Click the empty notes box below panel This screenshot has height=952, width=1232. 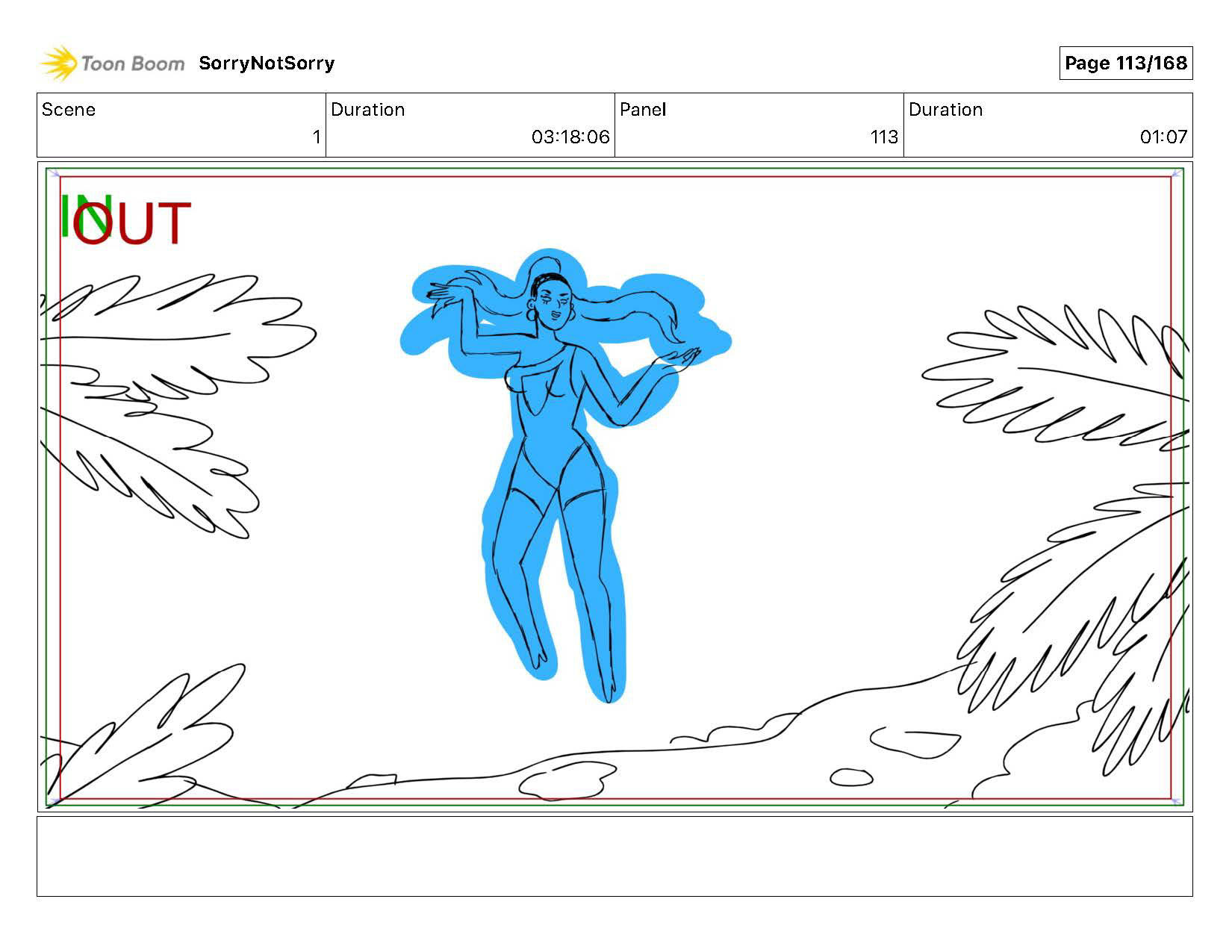615,856
